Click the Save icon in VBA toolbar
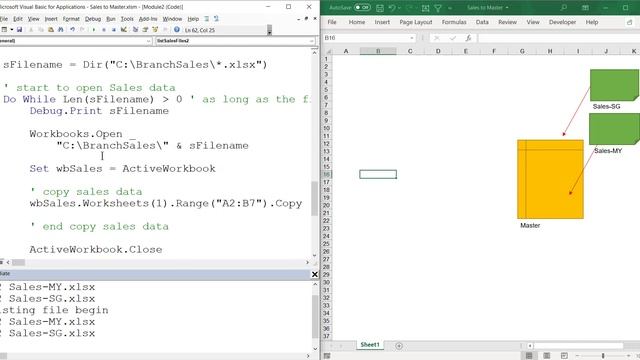 (19, 29)
